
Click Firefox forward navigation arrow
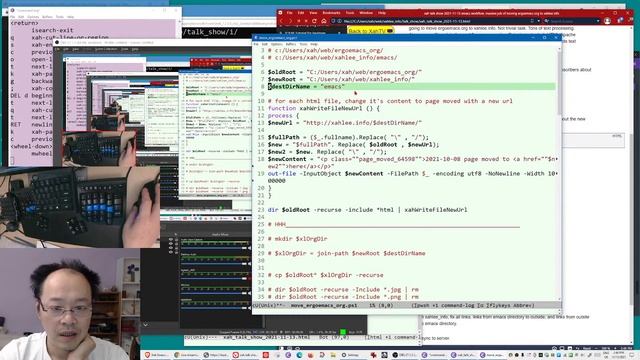pos(290,21)
